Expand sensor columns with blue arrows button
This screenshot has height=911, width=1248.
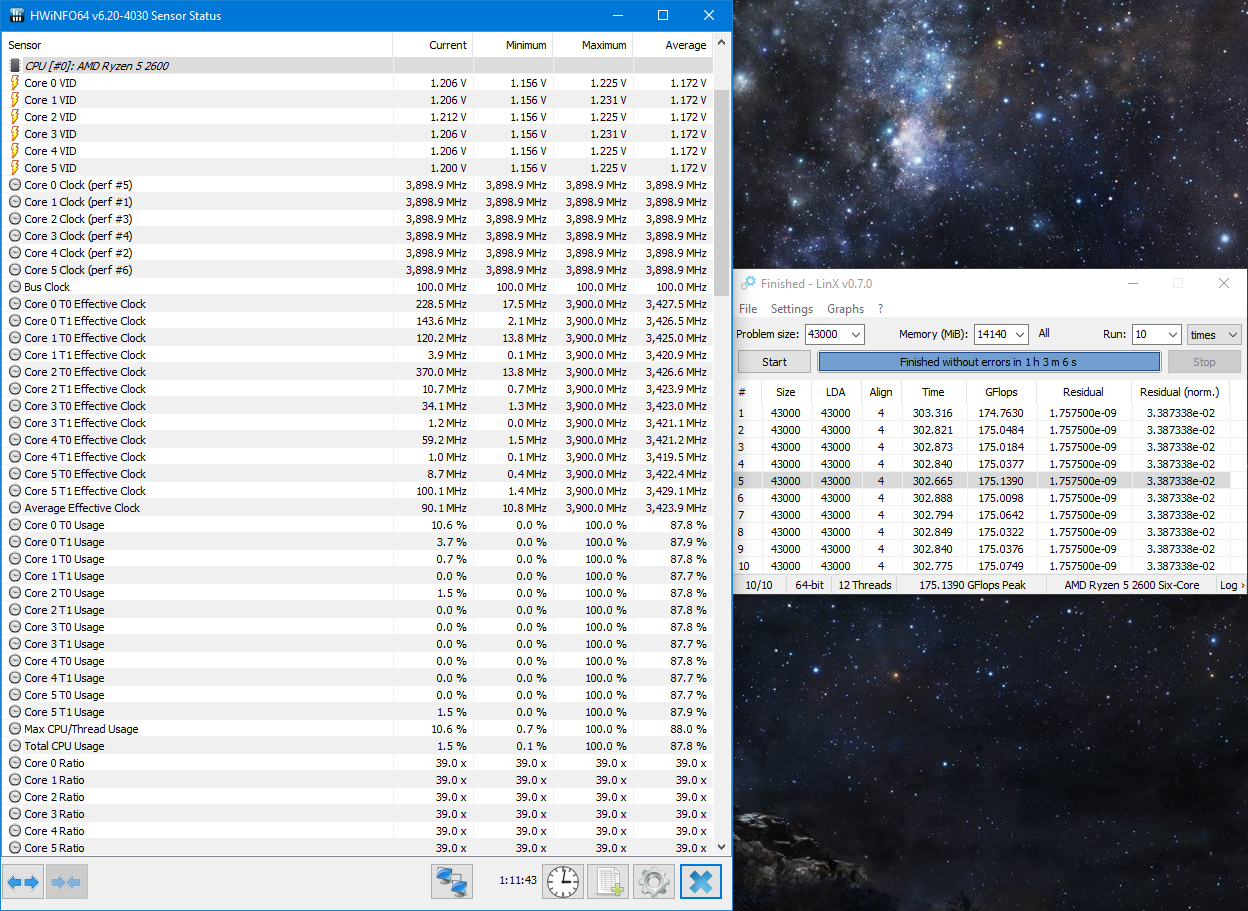click(23, 881)
